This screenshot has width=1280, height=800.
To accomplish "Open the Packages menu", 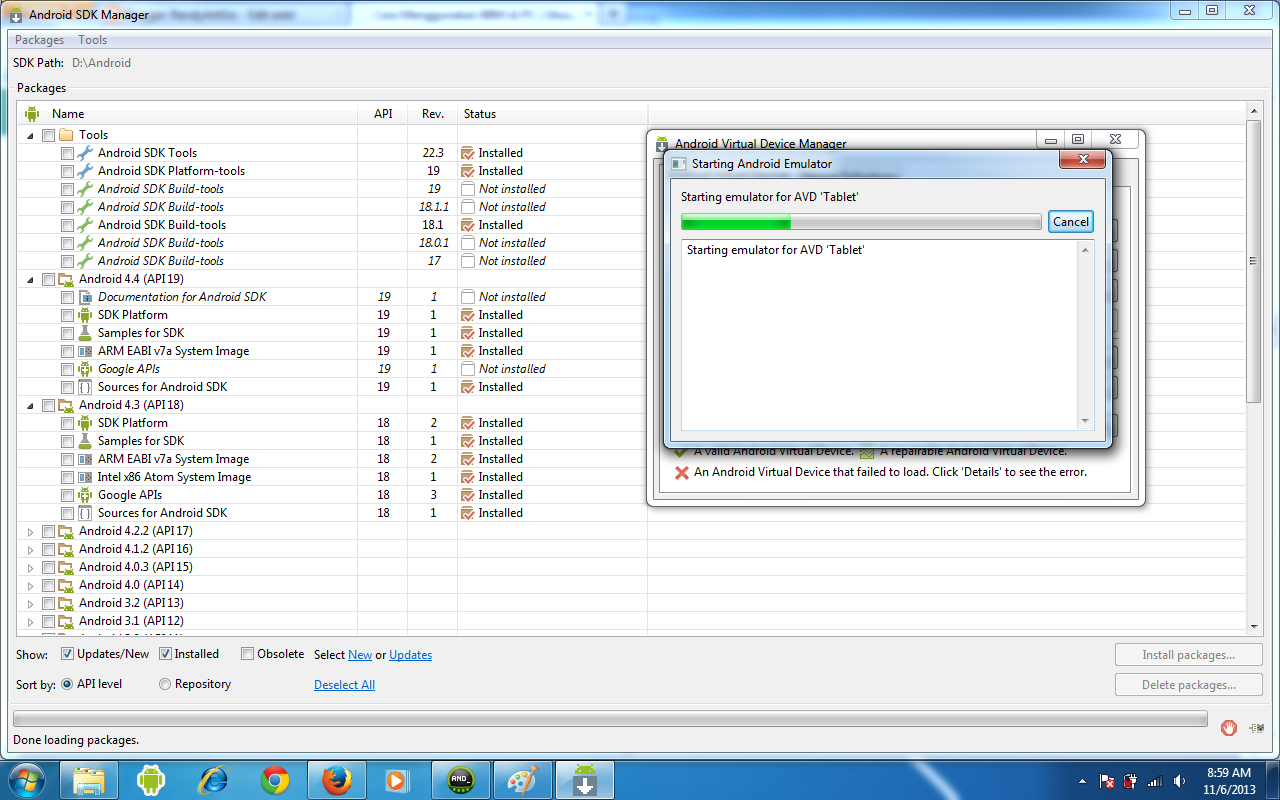I will click(x=39, y=40).
